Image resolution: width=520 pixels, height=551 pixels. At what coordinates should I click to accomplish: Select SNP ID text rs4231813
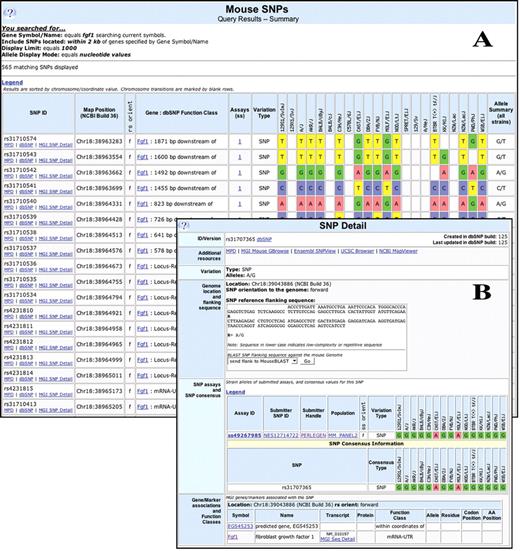(18, 357)
